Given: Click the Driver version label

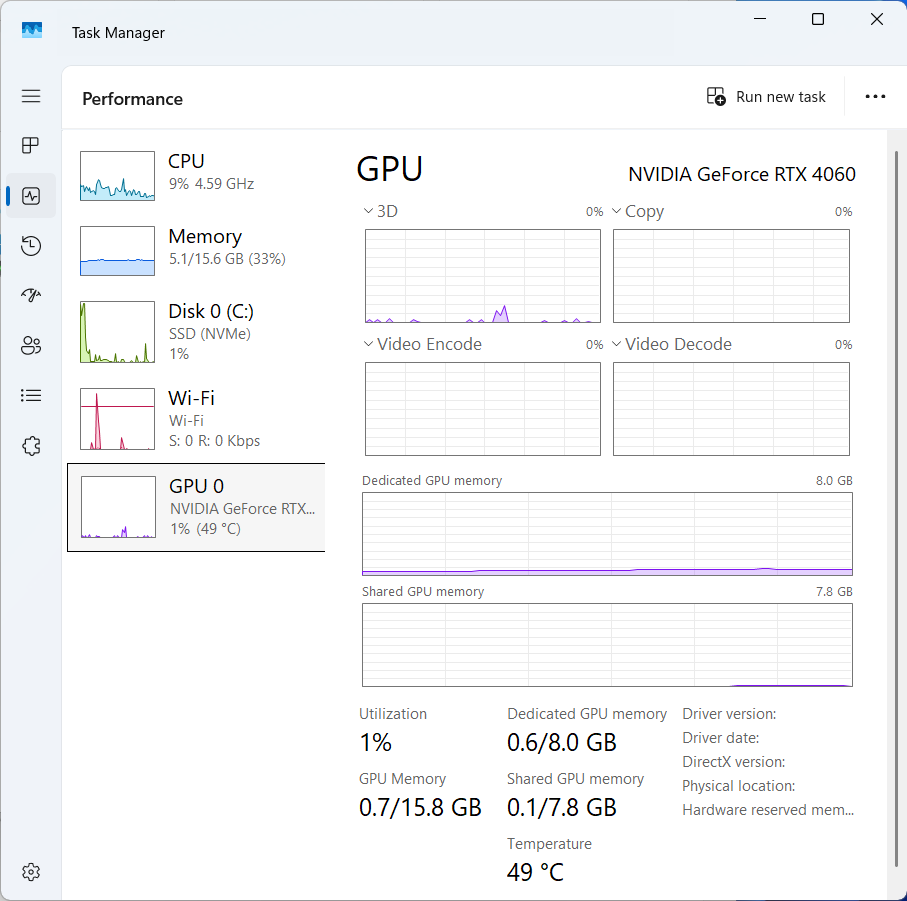Looking at the screenshot, I should 729,714.
